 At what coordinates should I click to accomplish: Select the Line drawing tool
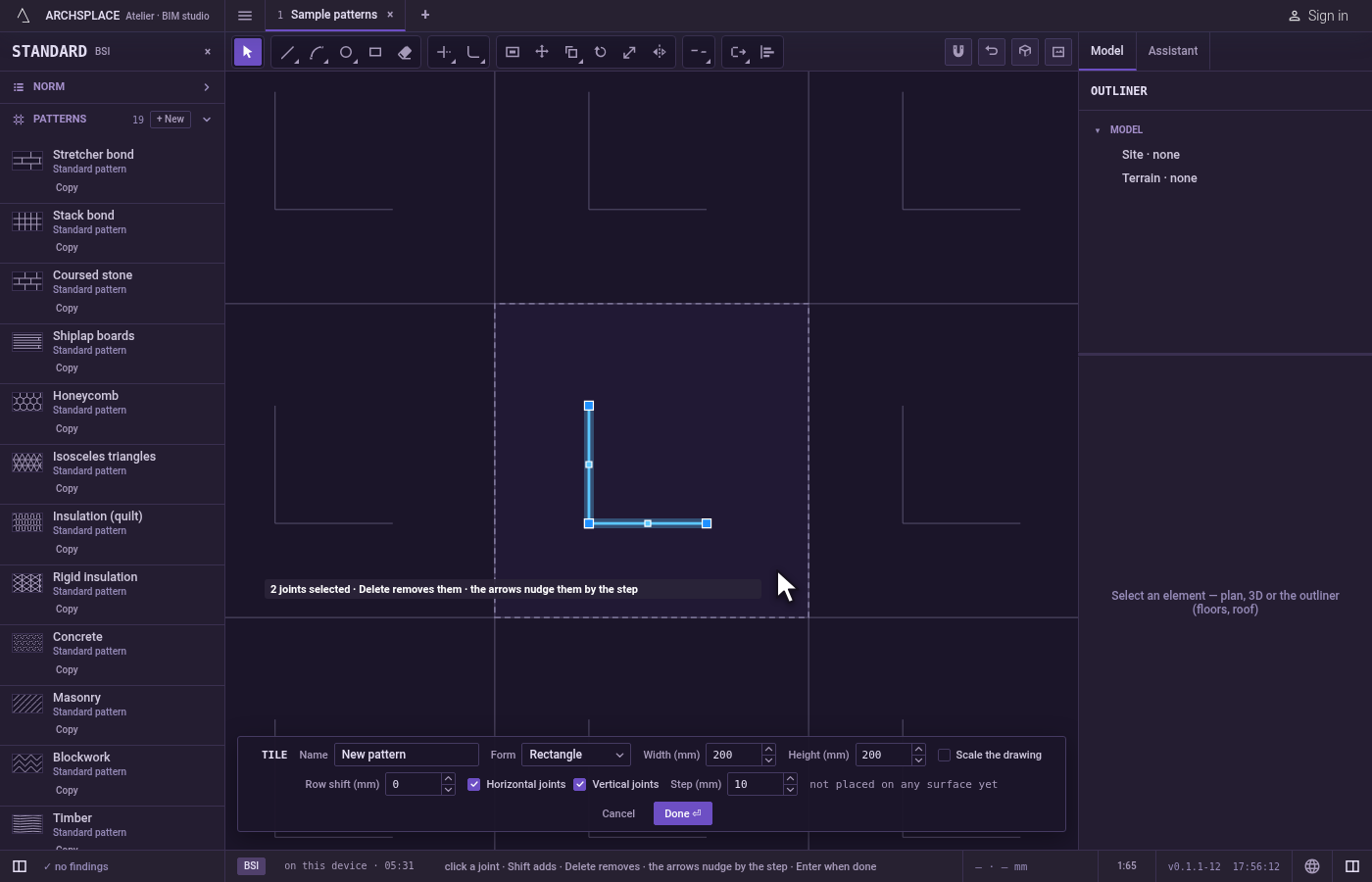pyautogui.click(x=287, y=53)
